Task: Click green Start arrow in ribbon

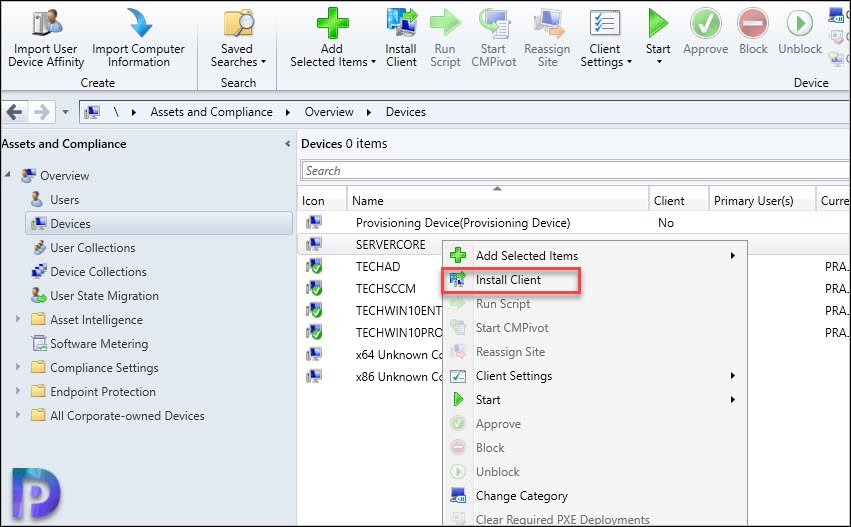Action: click(x=658, y=23)
